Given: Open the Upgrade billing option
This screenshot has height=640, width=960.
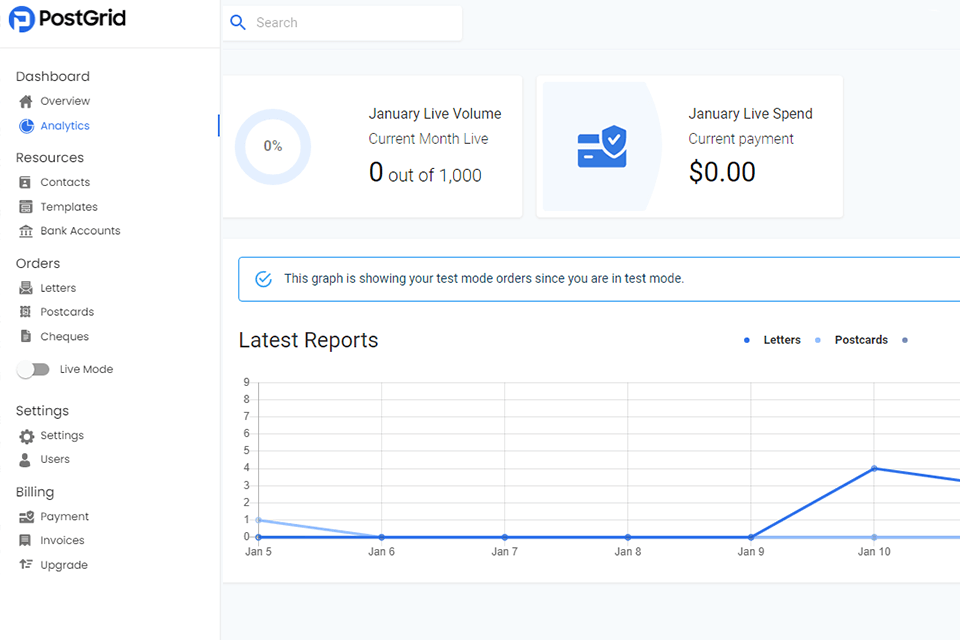Looking at the screenshot, I should tap(63, 565).
